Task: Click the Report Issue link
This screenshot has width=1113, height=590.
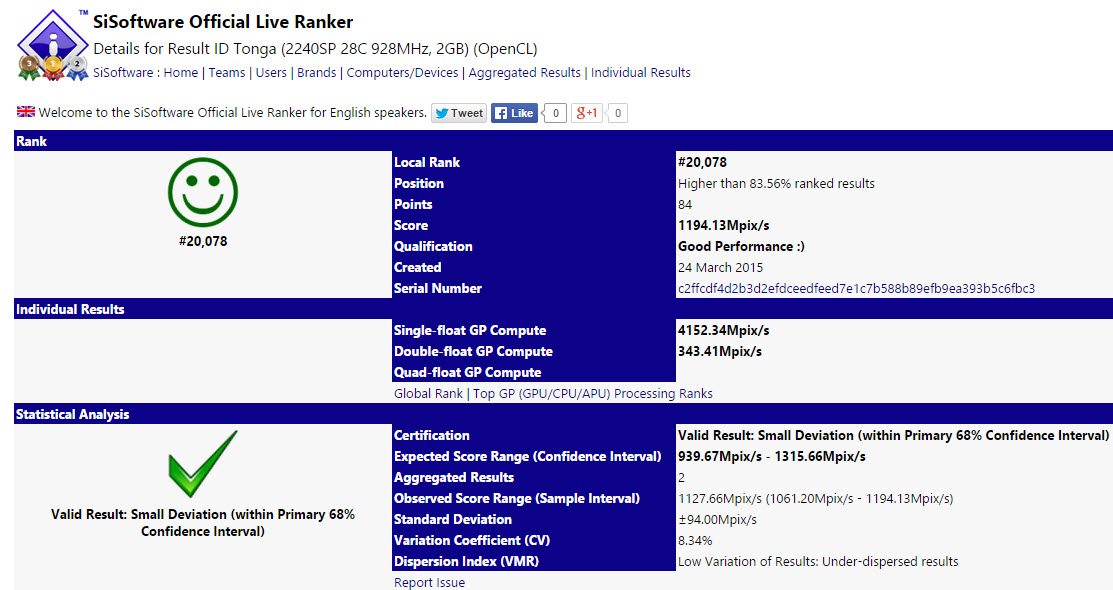Action: [x=429, y=582]
